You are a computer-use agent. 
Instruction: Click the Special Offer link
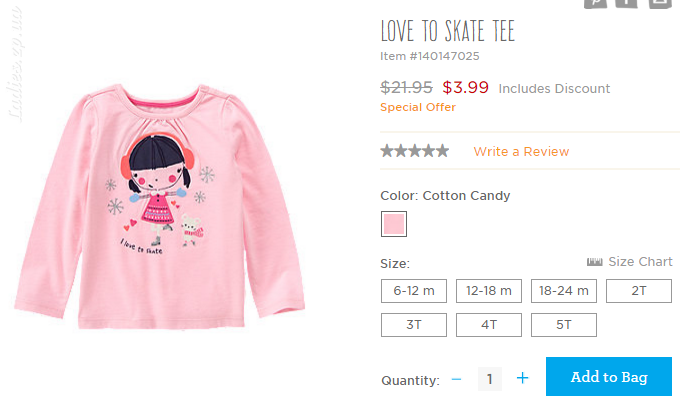pyautogui.click(x=418, y=107)
